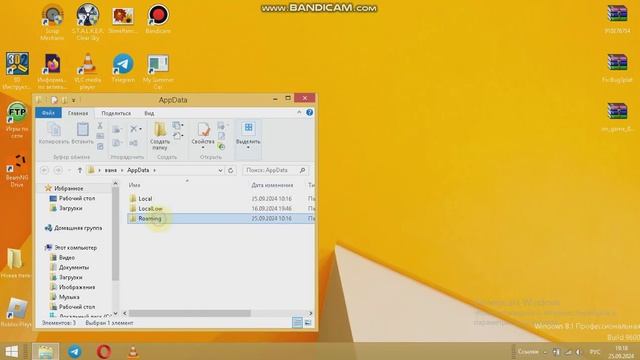The width and height of the screenshot is (640, 360).
Task: Switch to large icons view in the status bar
Action: pos(308,323)
